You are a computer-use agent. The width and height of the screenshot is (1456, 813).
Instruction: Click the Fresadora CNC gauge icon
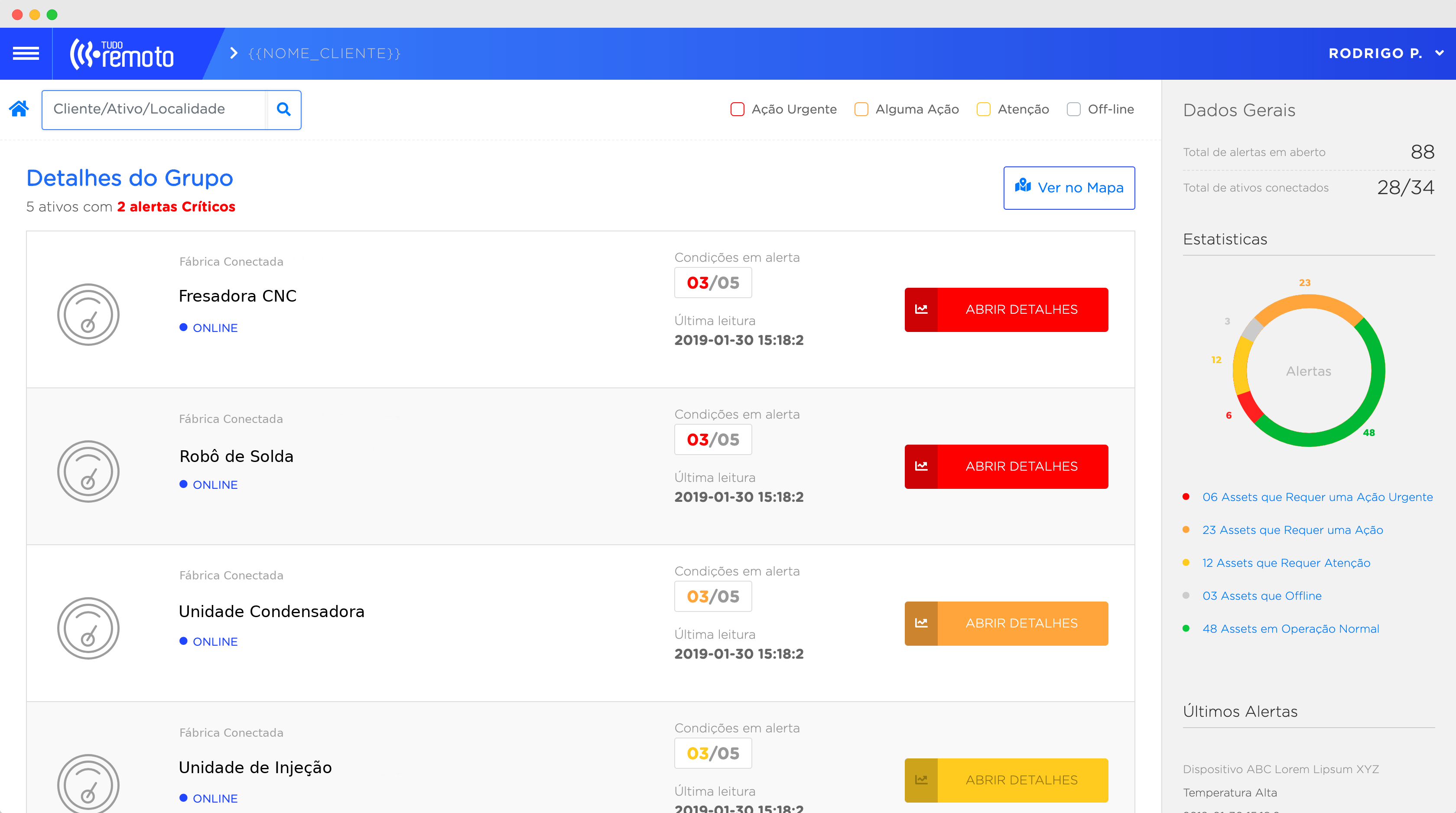88,315
